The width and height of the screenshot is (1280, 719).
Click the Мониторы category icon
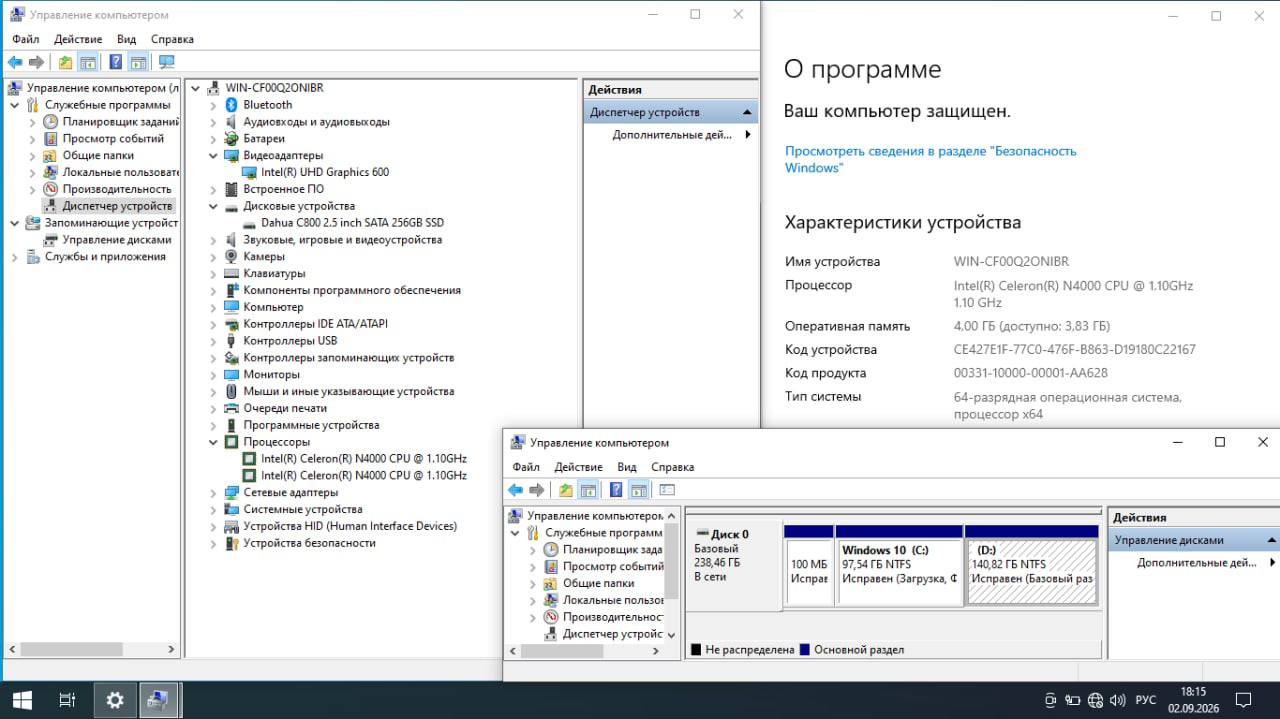click(x=231, y=375)
